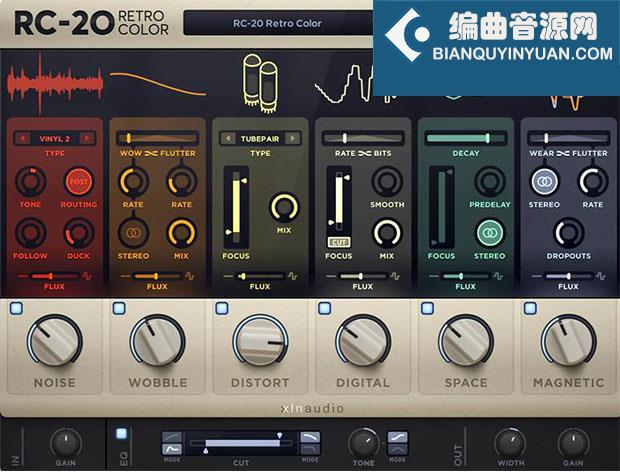Viewport: 620px width, 472px height.
Task: Click the Digital Flux slider
Action: point(363,276)
